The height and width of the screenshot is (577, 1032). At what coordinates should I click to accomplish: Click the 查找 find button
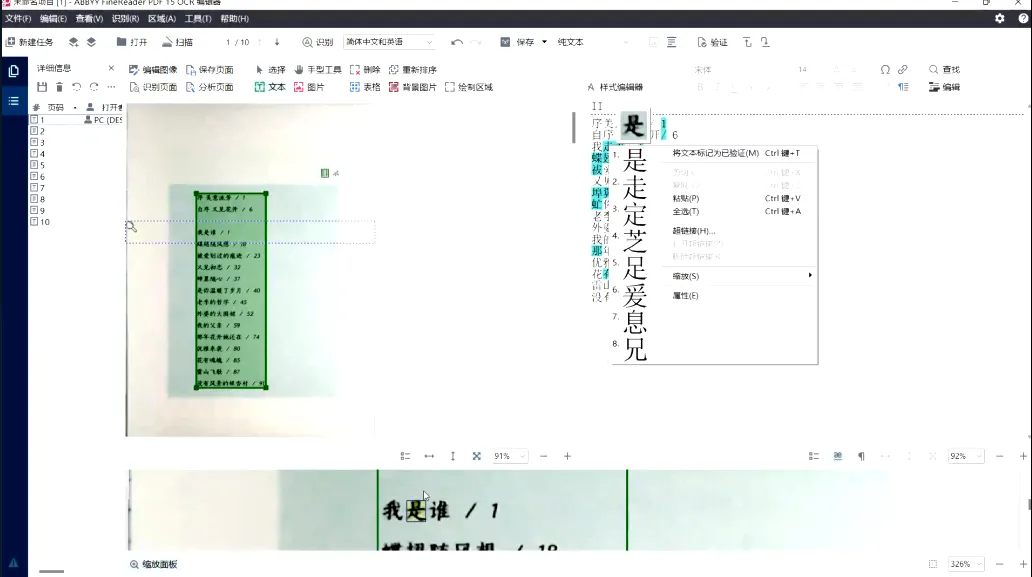coord(944,70)
